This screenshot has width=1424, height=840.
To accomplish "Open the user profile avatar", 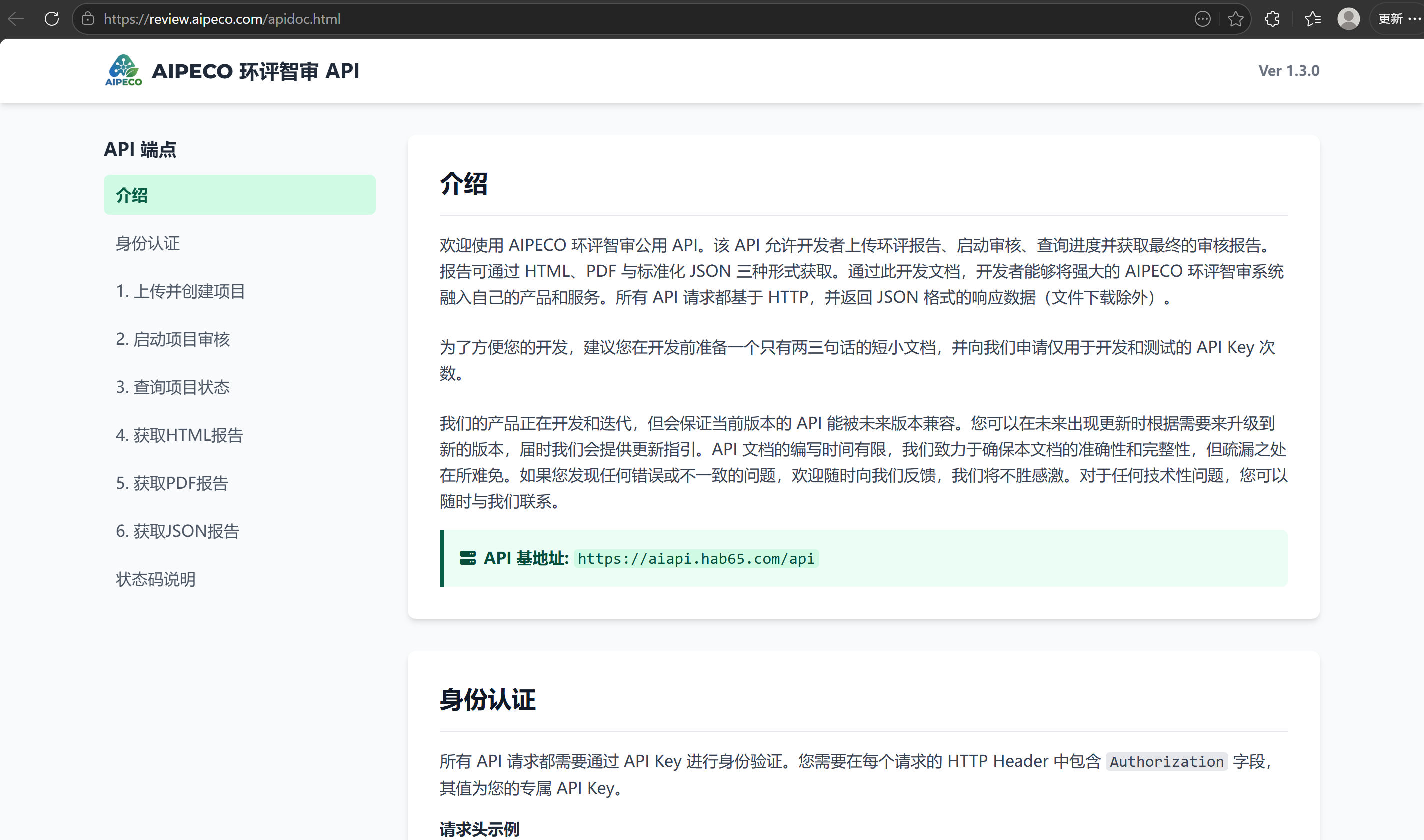I will tap(1348, 18).
